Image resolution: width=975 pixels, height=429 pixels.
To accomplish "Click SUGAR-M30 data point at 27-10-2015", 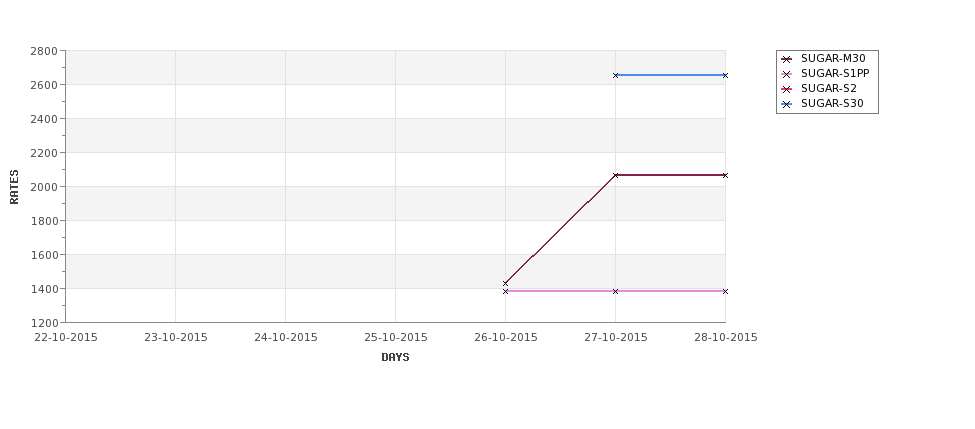I will pyautogui.click(x=616, y=175).
